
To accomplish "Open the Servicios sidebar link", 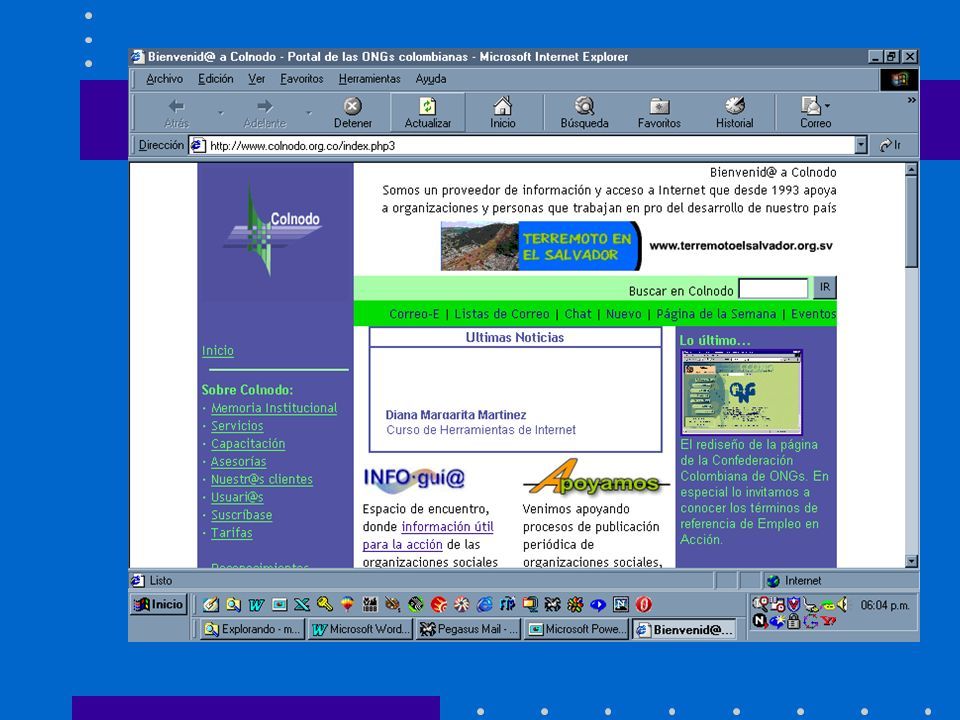I will pos(237,426).
